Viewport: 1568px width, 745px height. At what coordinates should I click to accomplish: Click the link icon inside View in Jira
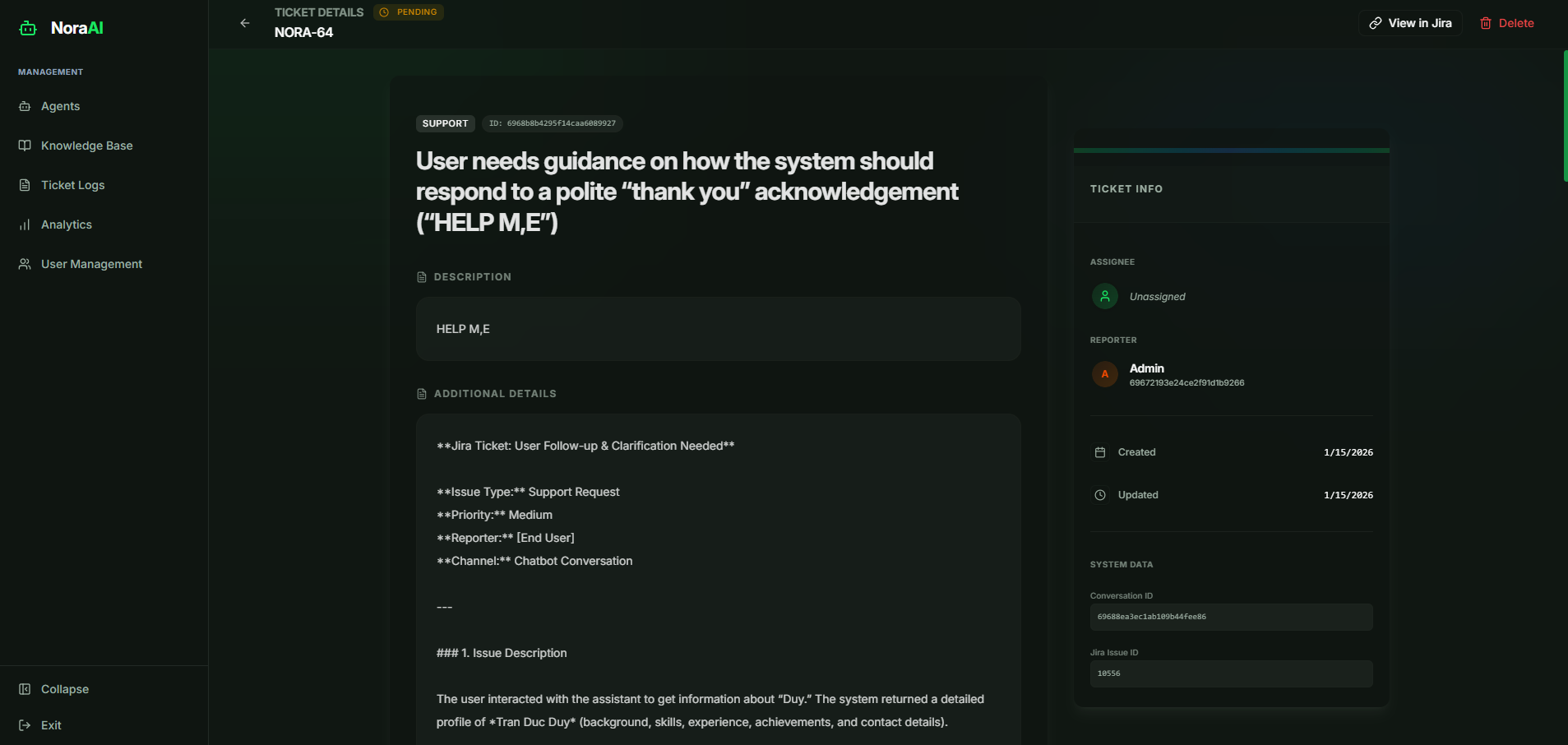pyautogui.click(x=1376, y=22)
